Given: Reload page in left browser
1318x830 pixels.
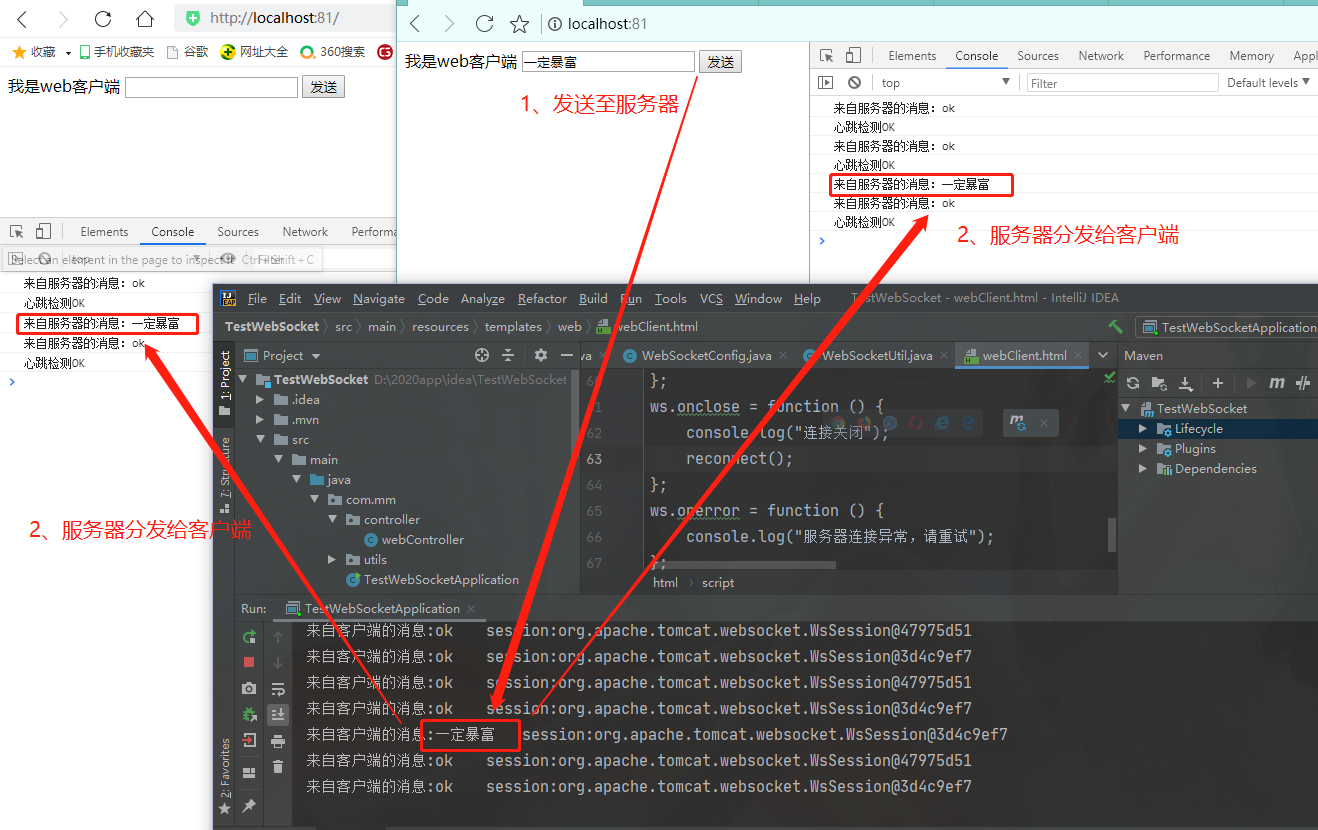Looking at the screenshot, I should coord(103,19).
